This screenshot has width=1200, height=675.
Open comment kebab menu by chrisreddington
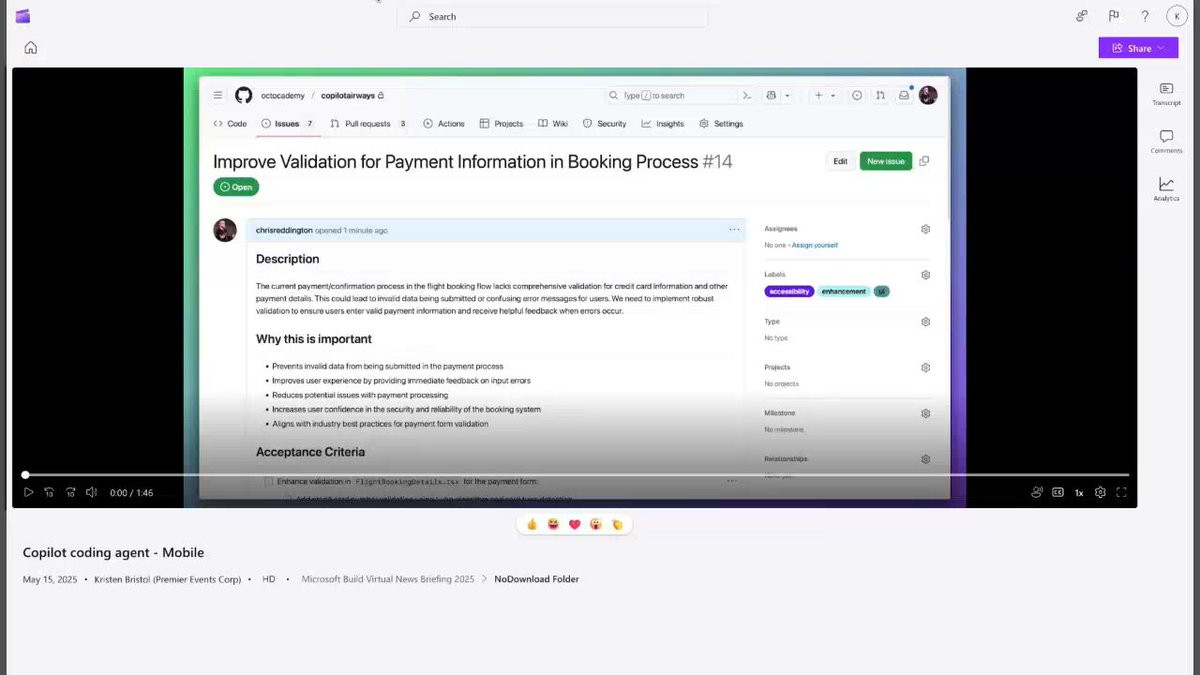(x=735, y=230)
